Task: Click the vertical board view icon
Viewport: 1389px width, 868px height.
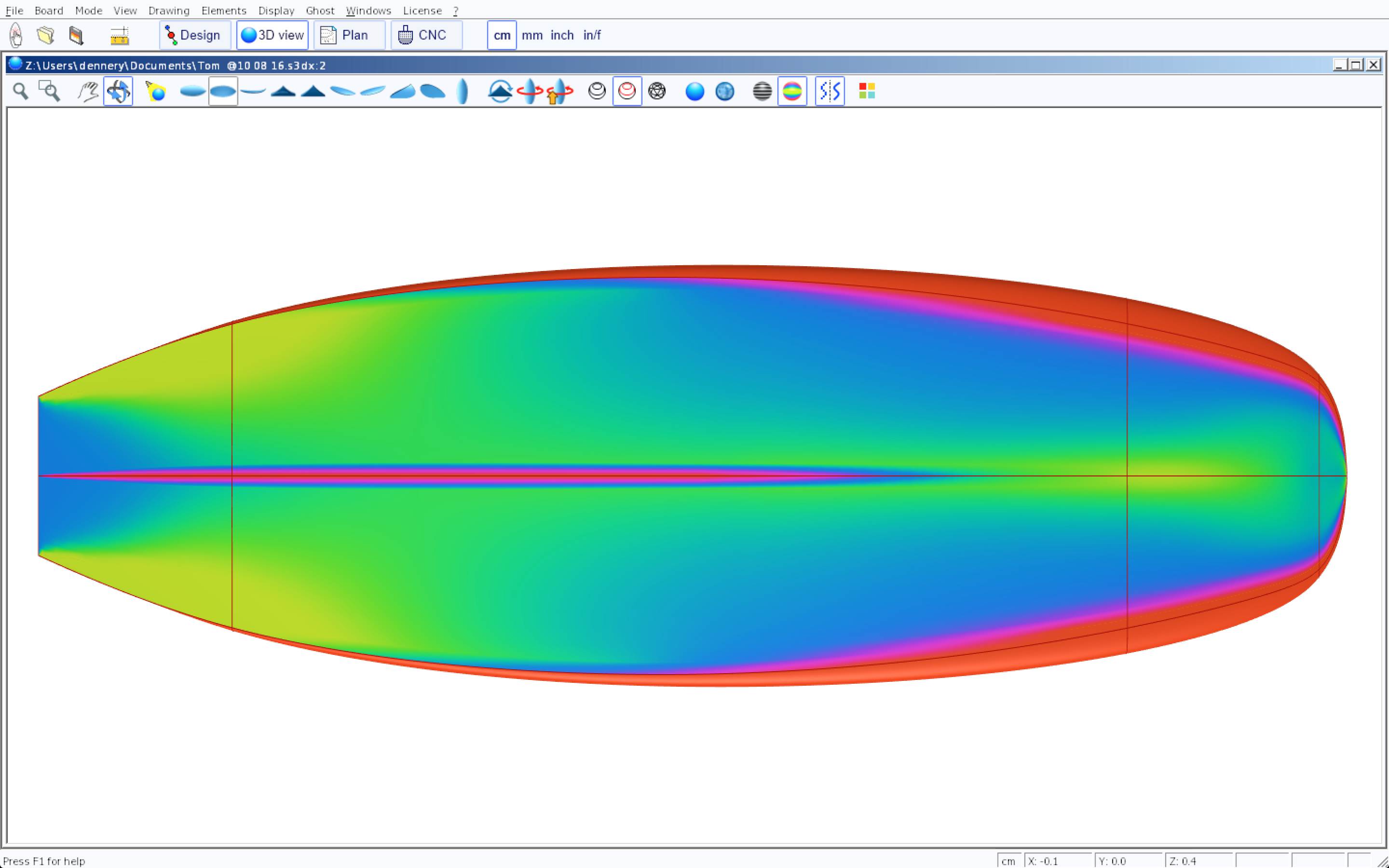Action: coord(463,91)
